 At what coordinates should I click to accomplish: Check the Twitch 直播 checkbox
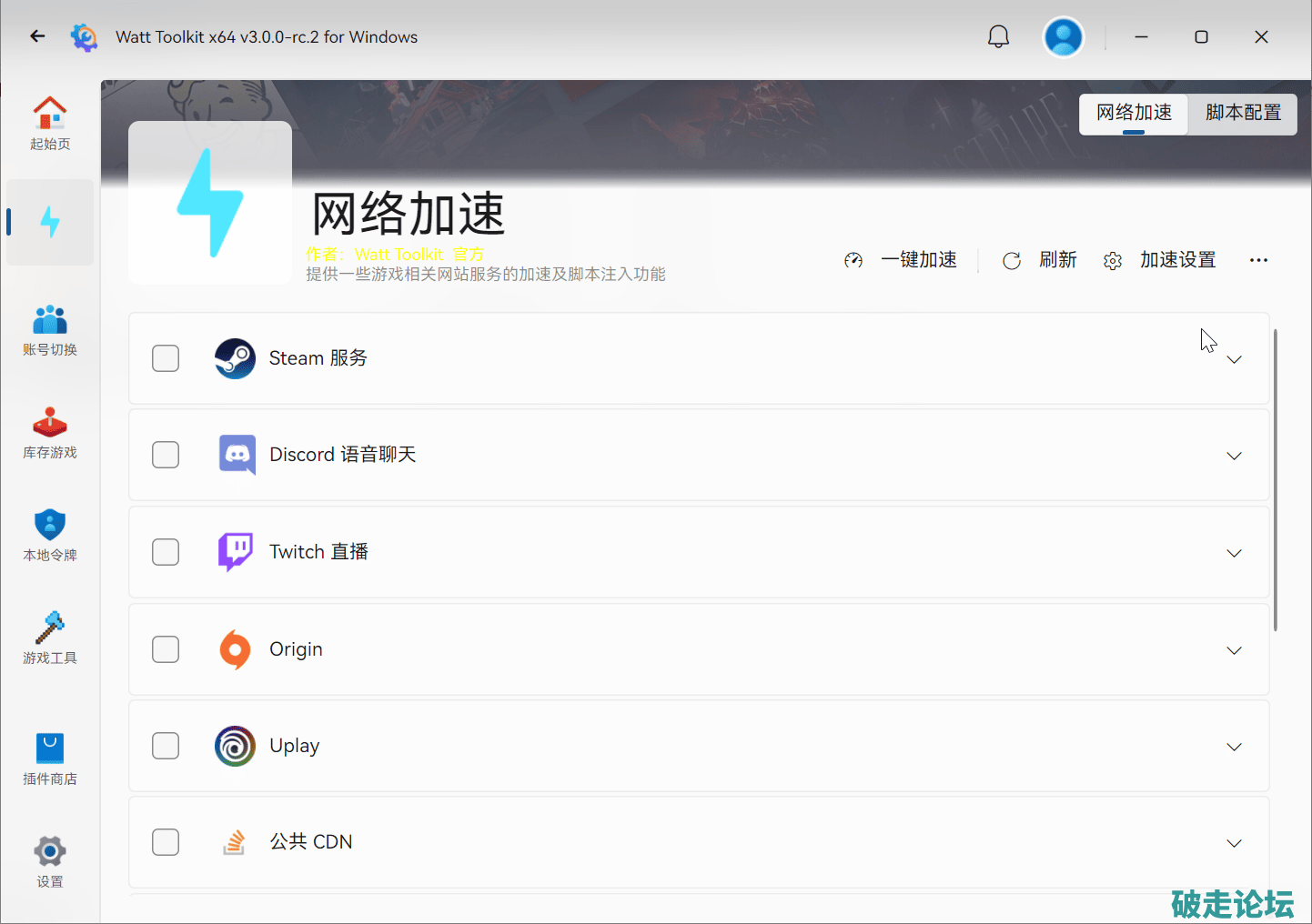coord(166,552)
